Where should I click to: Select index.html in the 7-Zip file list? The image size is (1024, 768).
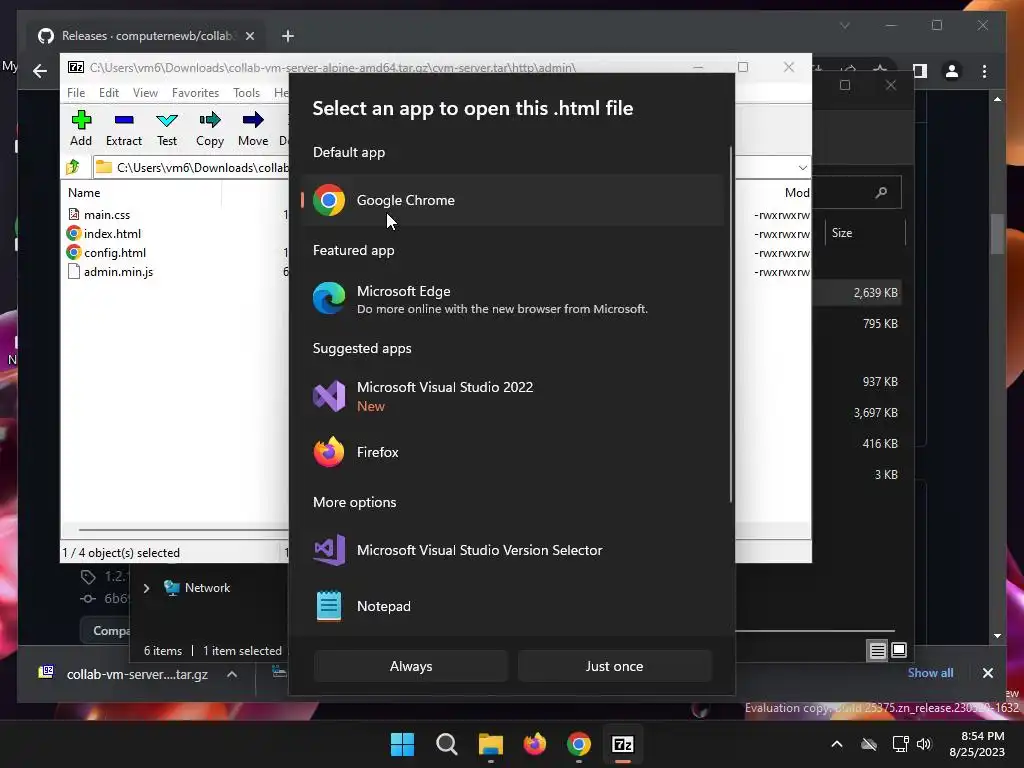pos(112,233)
